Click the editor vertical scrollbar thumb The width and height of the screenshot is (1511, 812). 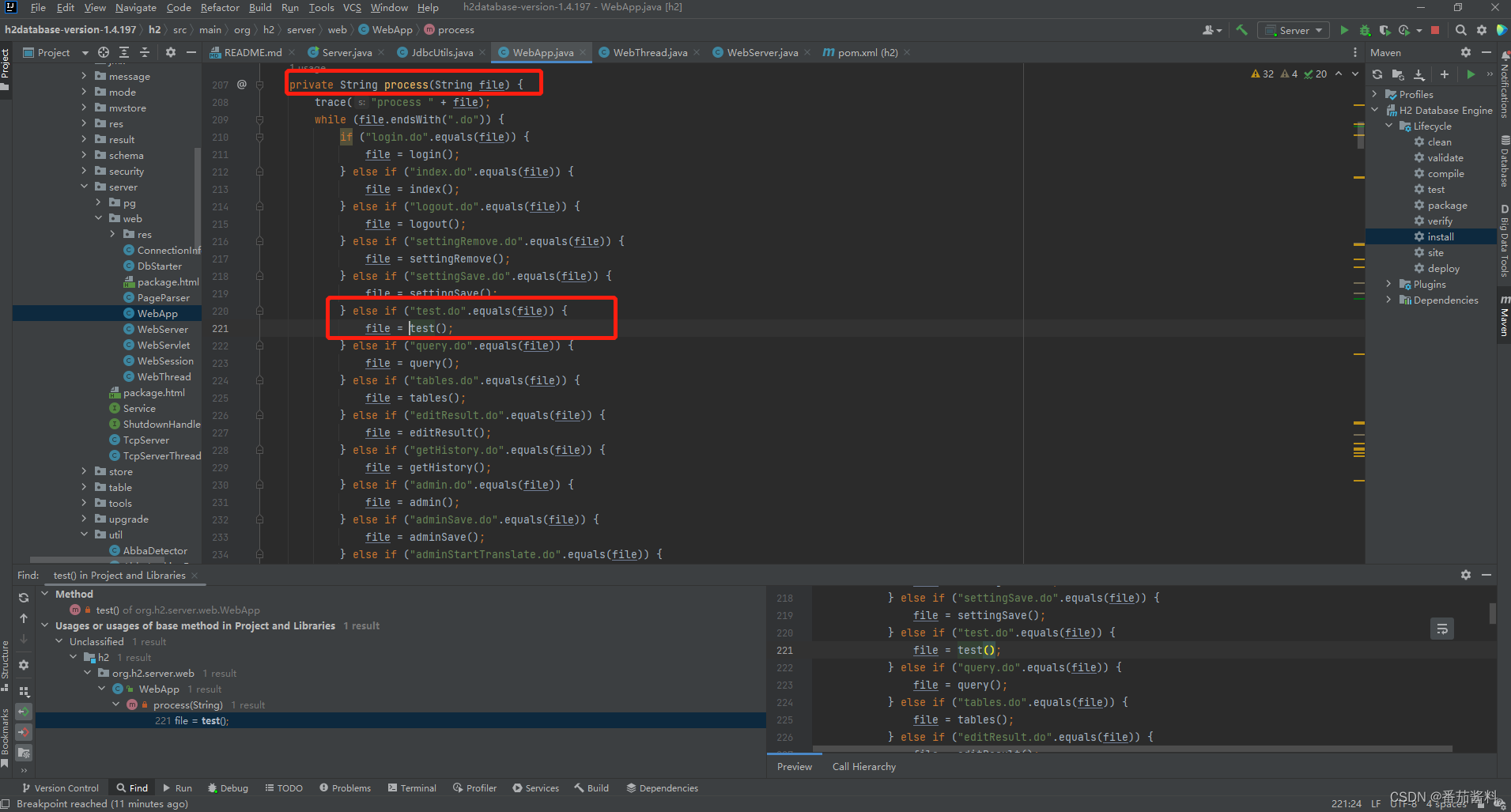click(x=1360, y=134)
